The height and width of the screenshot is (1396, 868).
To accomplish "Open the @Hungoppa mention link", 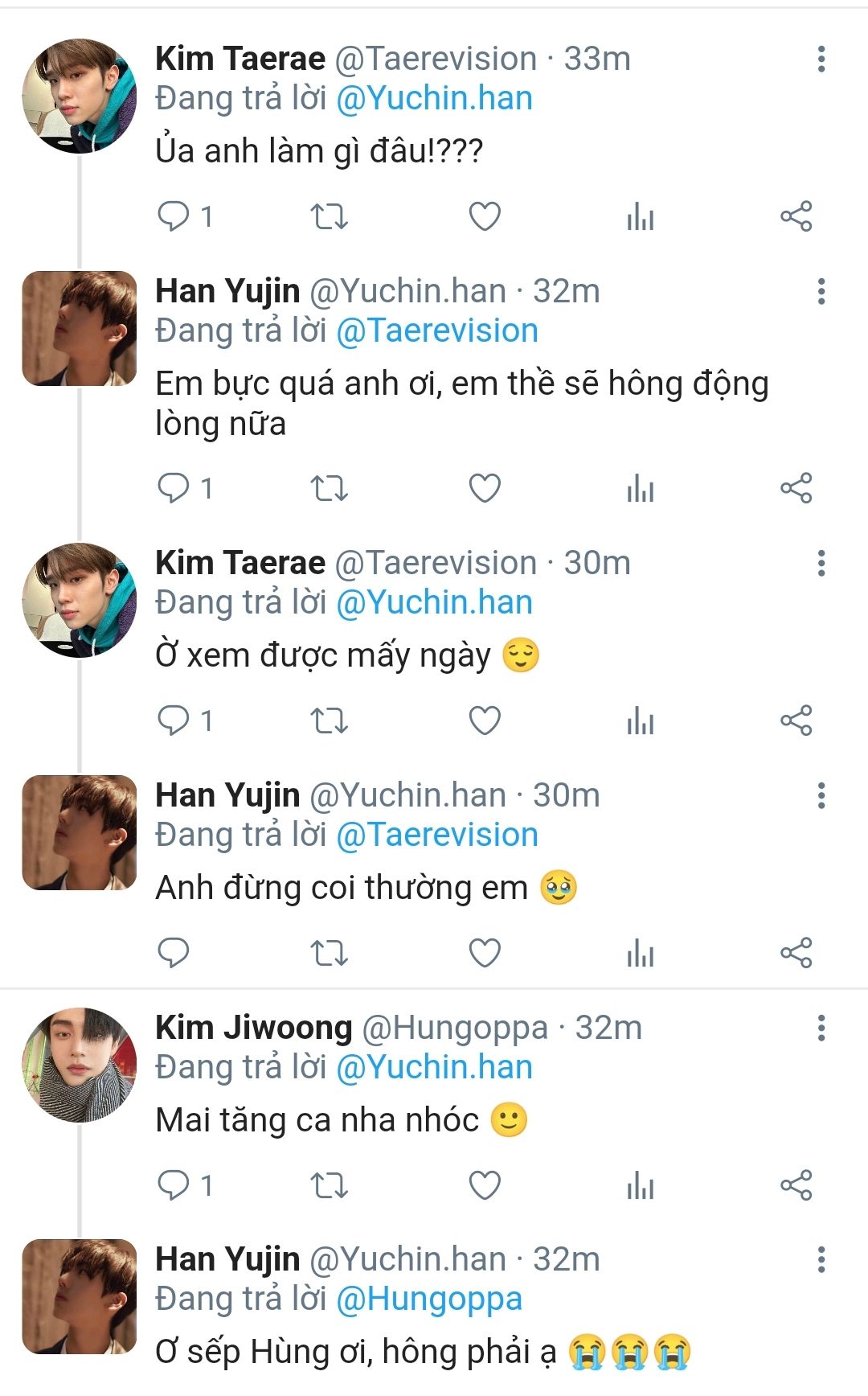I will point(429,1300).
